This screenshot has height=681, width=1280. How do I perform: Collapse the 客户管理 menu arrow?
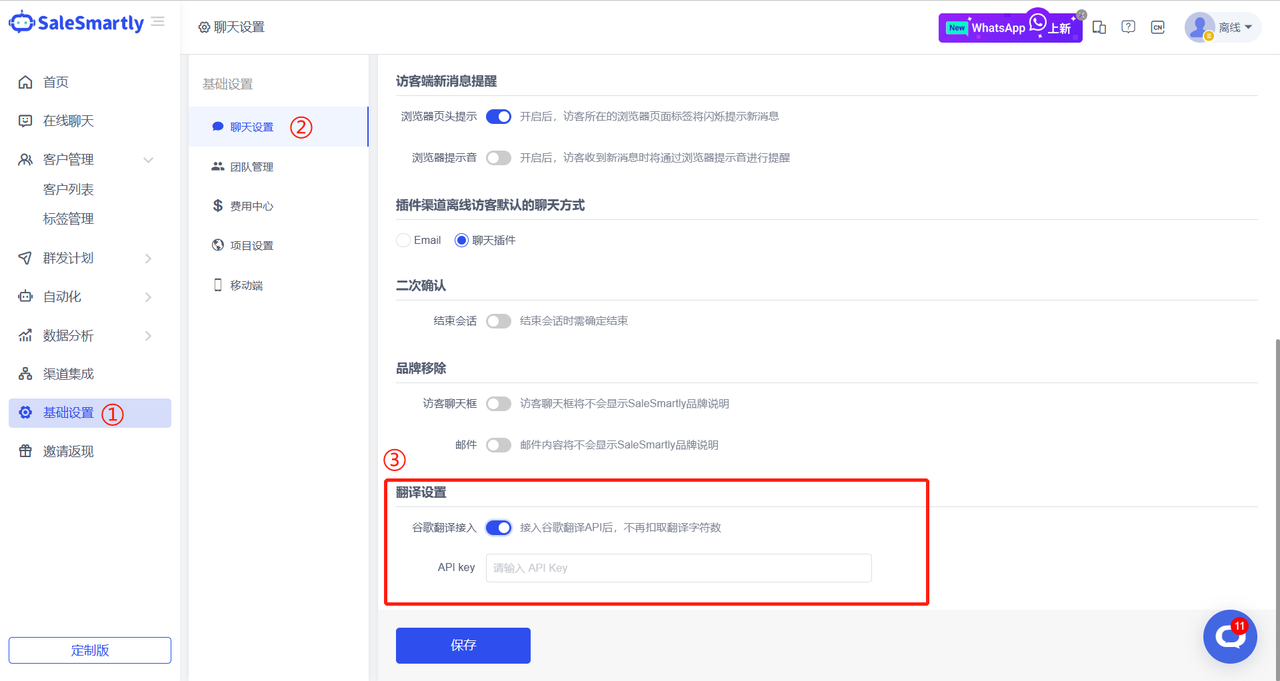click(148, 160)
